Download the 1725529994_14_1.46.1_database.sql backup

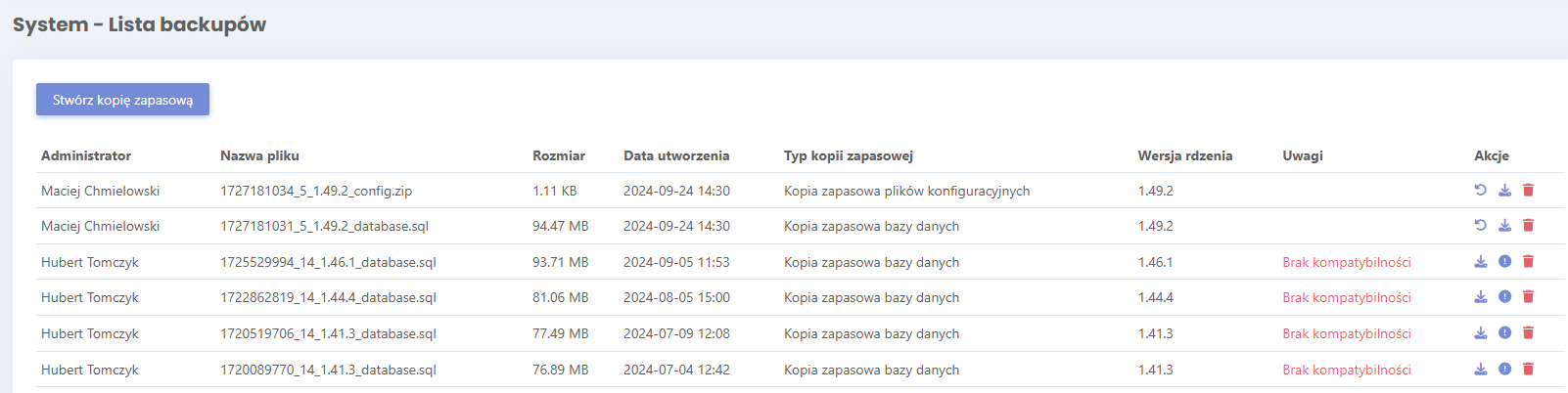1481,262
